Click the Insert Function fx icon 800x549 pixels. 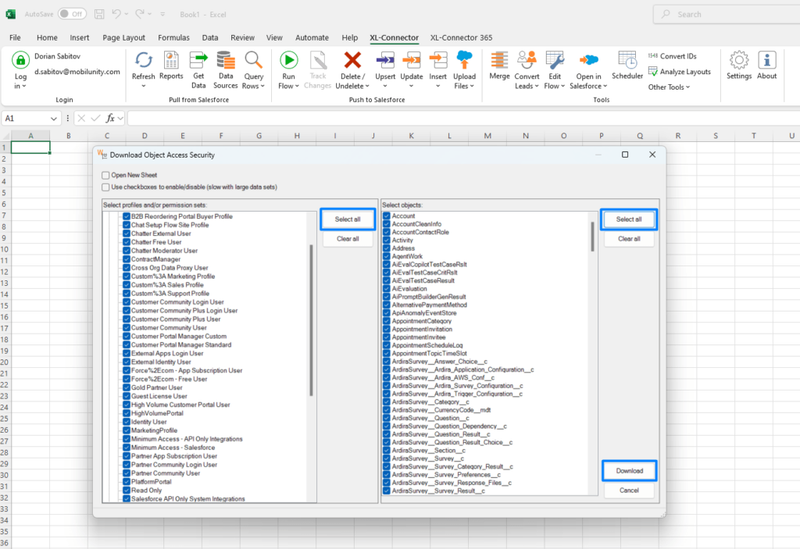(x=110, y=118)
